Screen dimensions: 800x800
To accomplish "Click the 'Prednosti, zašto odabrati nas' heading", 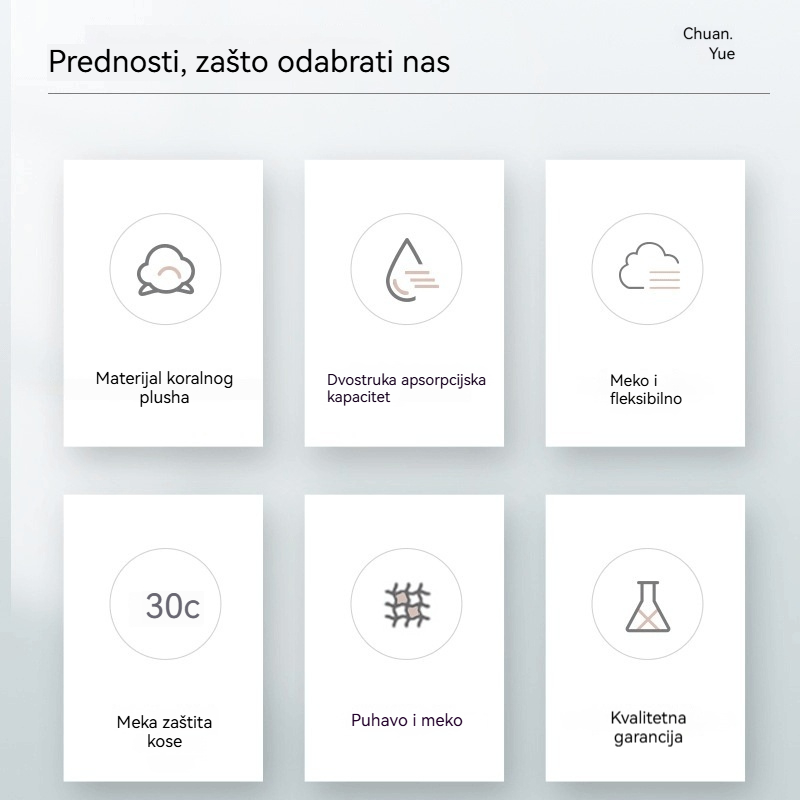I will [249, 61].
